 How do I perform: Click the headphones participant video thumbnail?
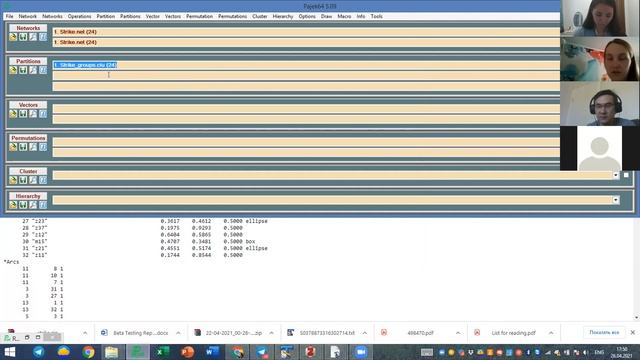[x=600, y=104]
